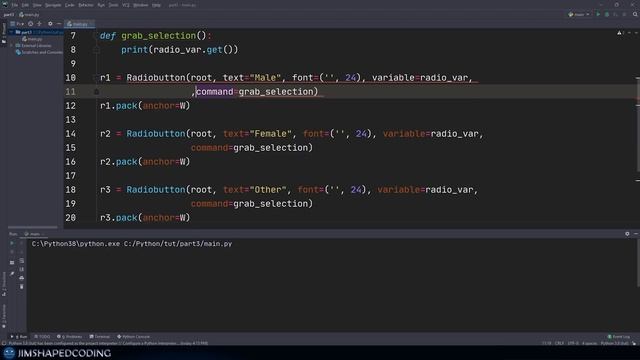Click the trash clear-all icon in Run panel
This screenshot has width=640, height=360.
pos(22,287)
